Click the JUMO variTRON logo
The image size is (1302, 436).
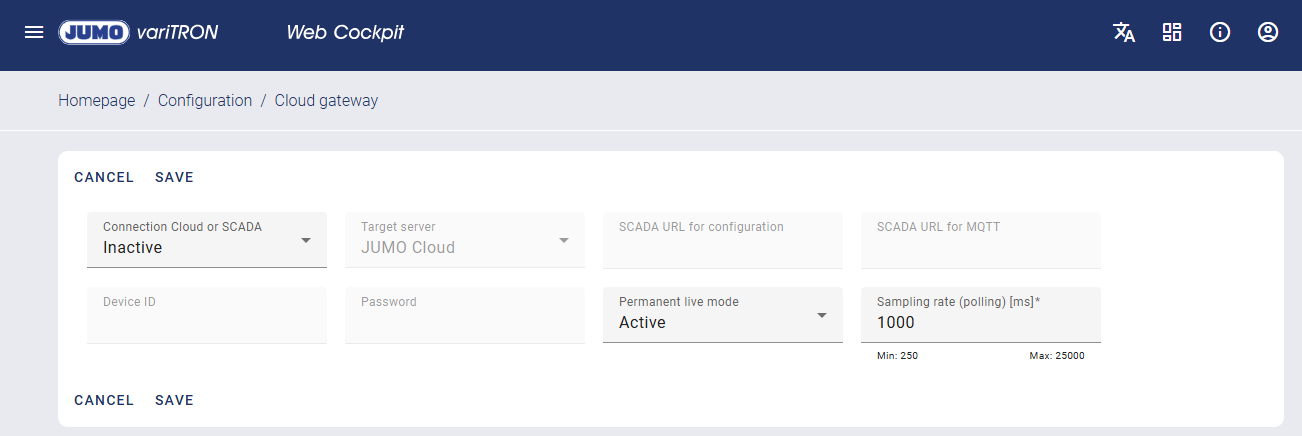(x=138, y=32)
